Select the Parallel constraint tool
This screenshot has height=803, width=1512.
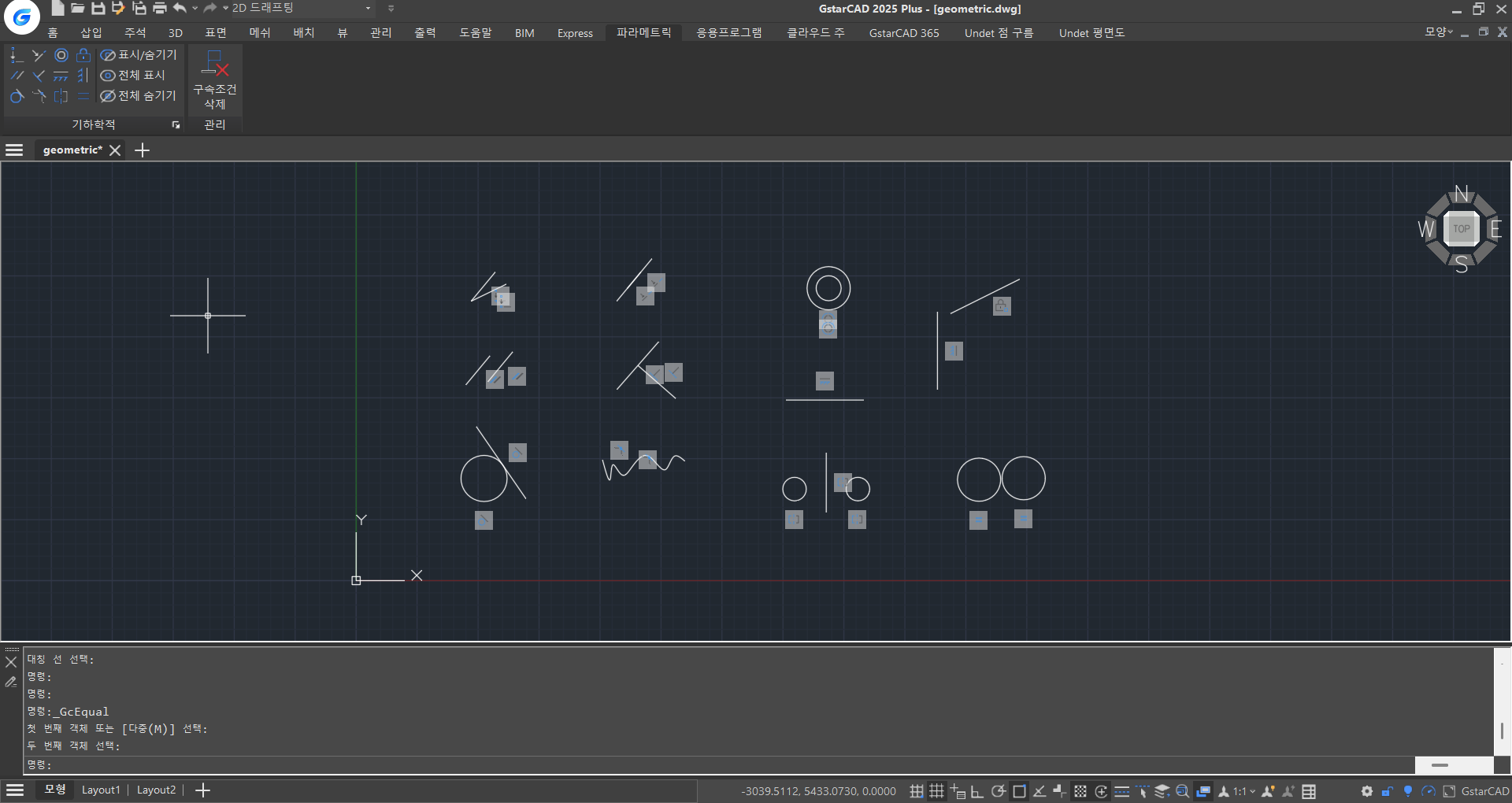pos(17,76)
